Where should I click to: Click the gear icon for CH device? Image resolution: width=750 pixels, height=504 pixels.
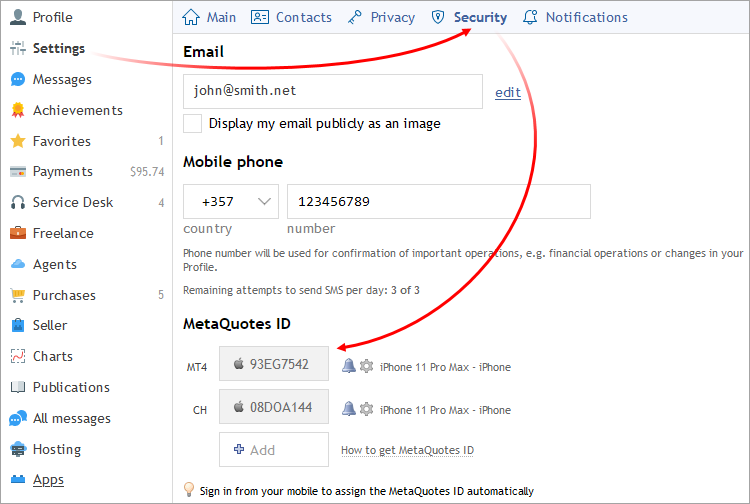pyautogui.click(x=366, y=409)
